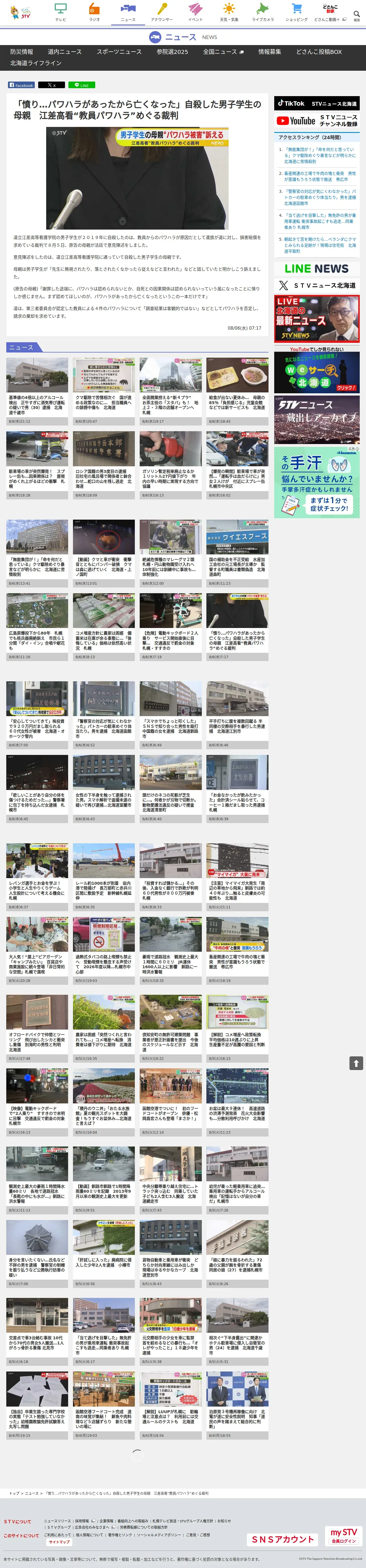Select the ニュース camera icon in header

(128, 12)
